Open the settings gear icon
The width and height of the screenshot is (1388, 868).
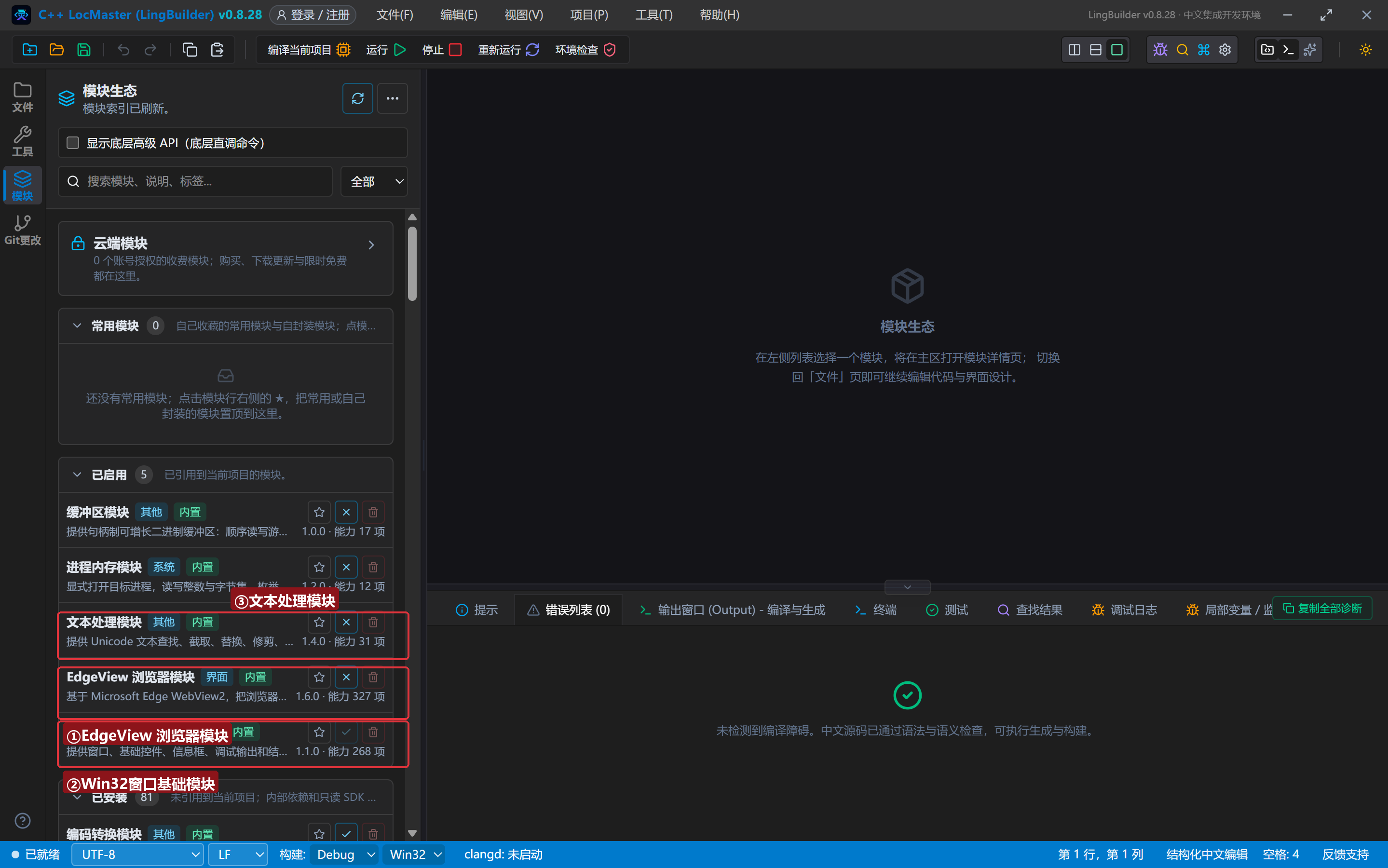1225,50
